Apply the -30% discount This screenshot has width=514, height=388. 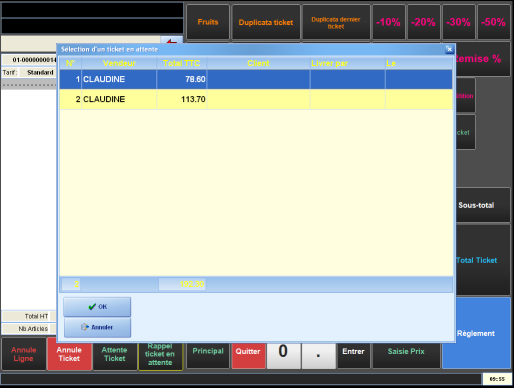459,22
